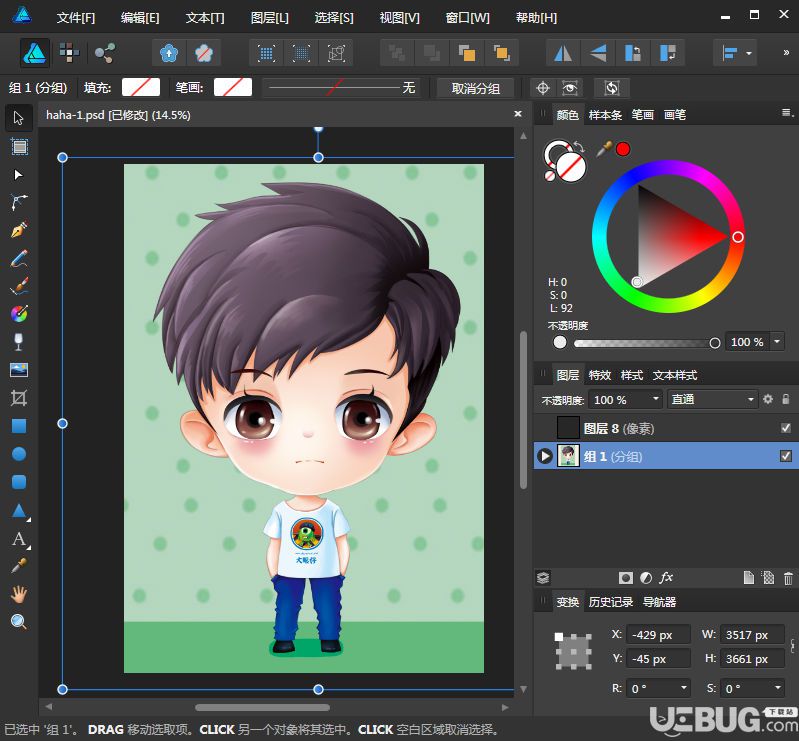The image size is (799, 741).
Task: Select the Pencil tool
Action: [x=19, y=259]
